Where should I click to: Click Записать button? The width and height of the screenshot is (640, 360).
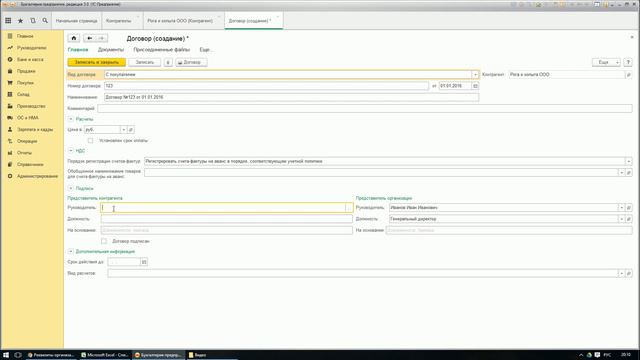pos(144,62)
